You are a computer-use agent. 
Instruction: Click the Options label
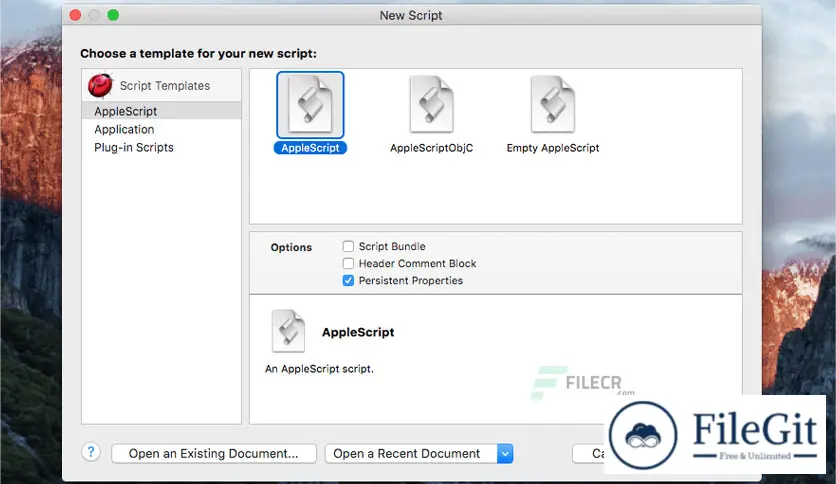click(291, 247)
